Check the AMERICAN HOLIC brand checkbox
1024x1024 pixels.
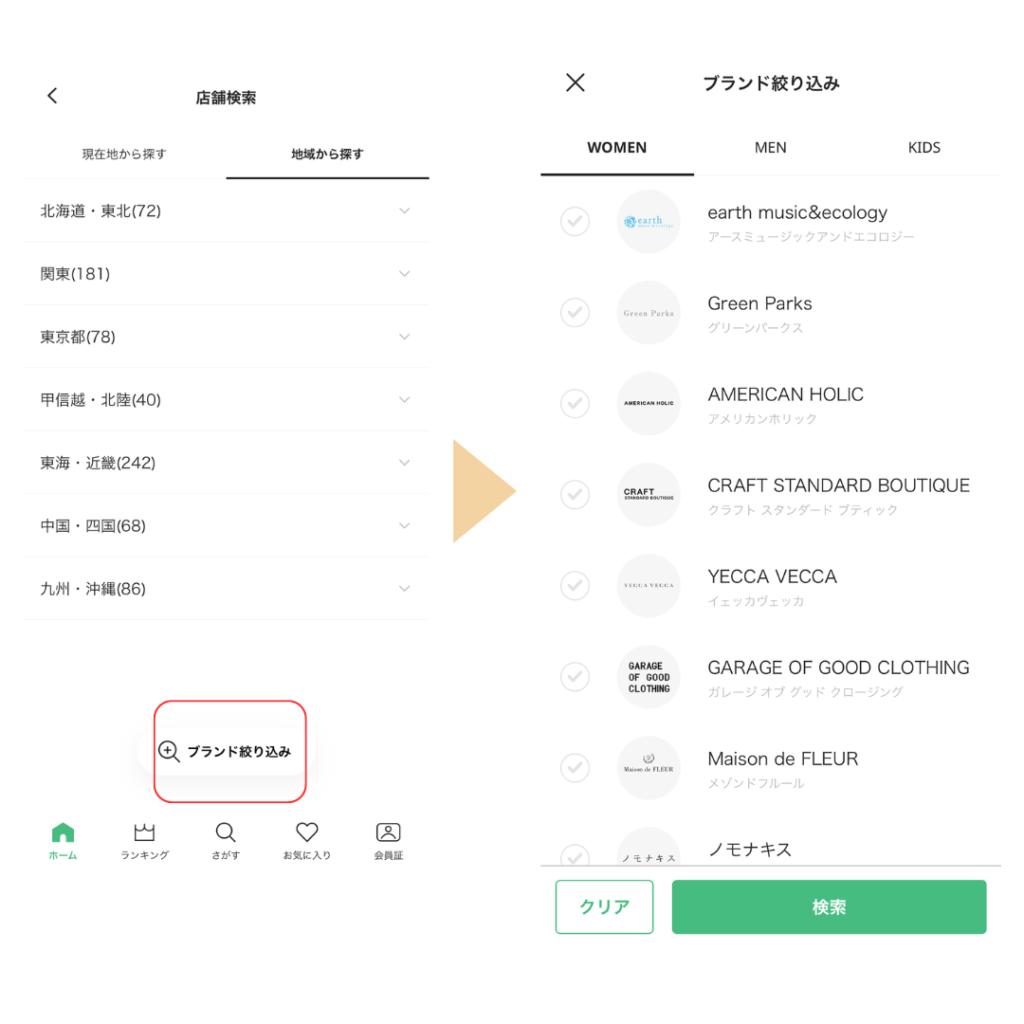coord(575,403)
